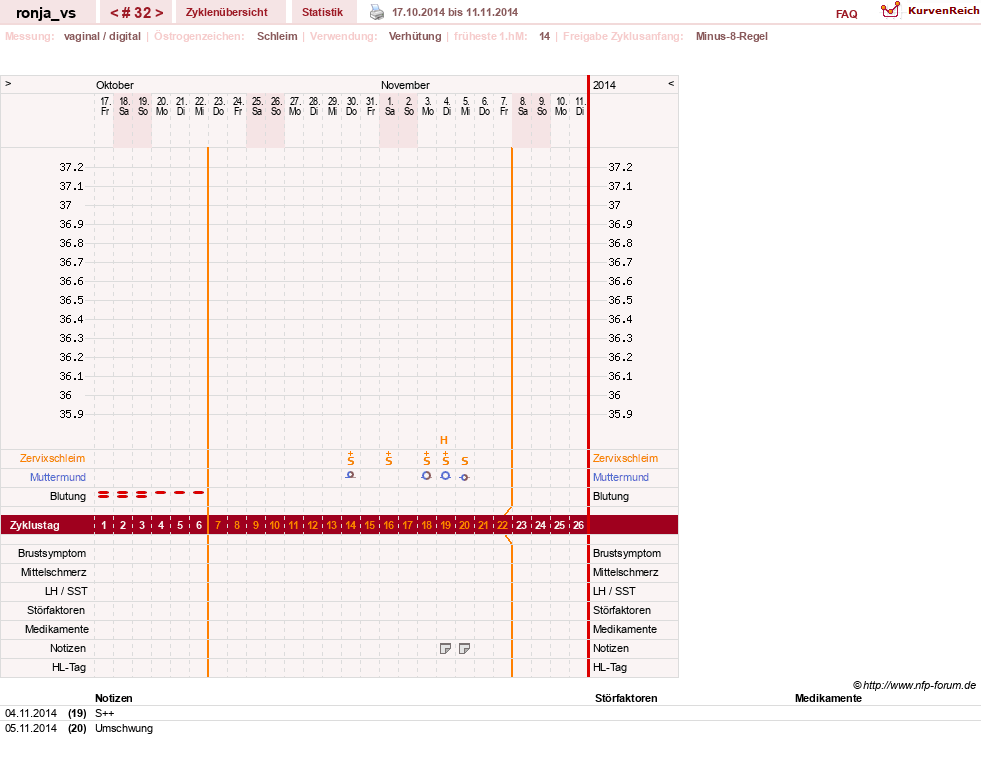Image resolution: width=981 pixels, height=757 pixels.
Task: Click the LH / SST row label on the left
Action: click(x=66, y=591)
